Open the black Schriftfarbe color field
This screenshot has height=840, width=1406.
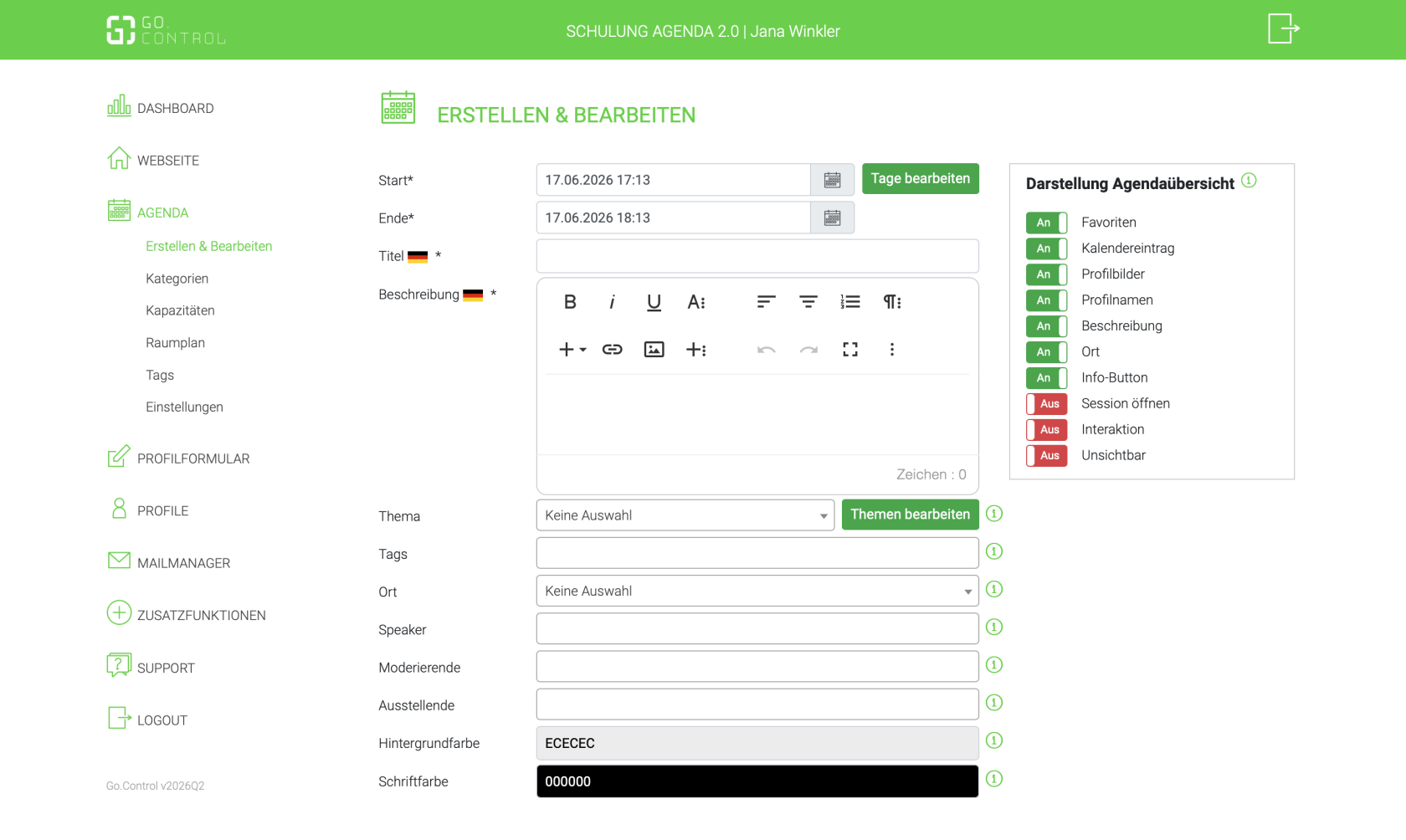pyautogui.click(x=757, y=781)
